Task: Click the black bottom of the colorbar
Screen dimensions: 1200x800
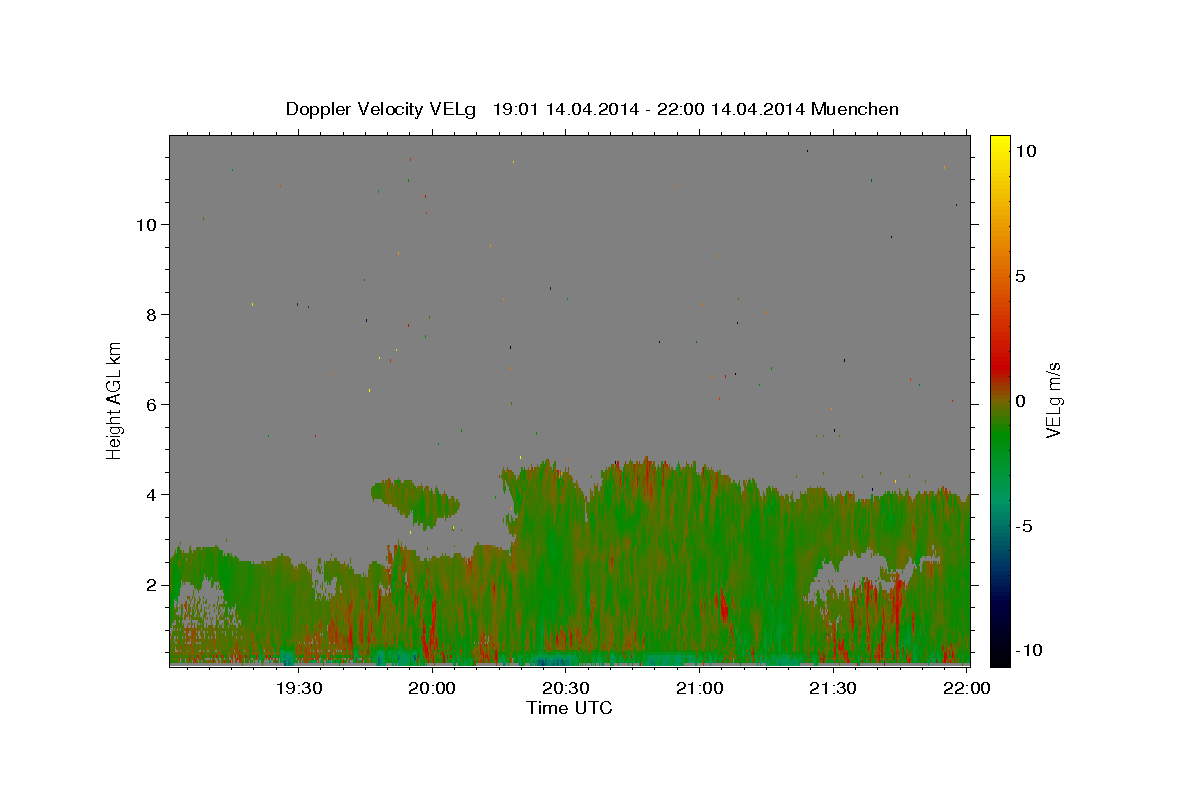Action: click(x=1000, y=650)
